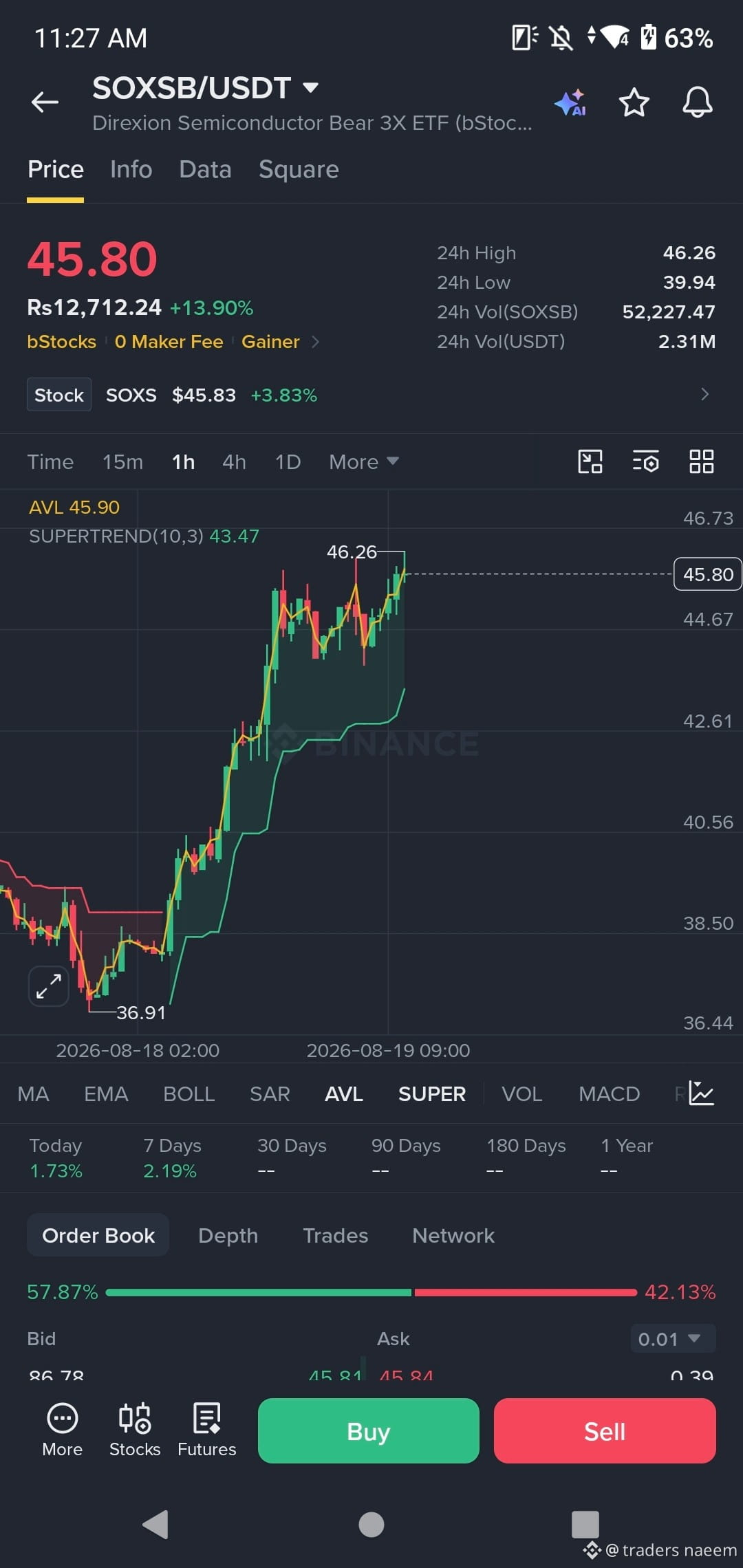
Task: Select the 1h chart interval
Action: pyautogui.click(x=183, y=461)
